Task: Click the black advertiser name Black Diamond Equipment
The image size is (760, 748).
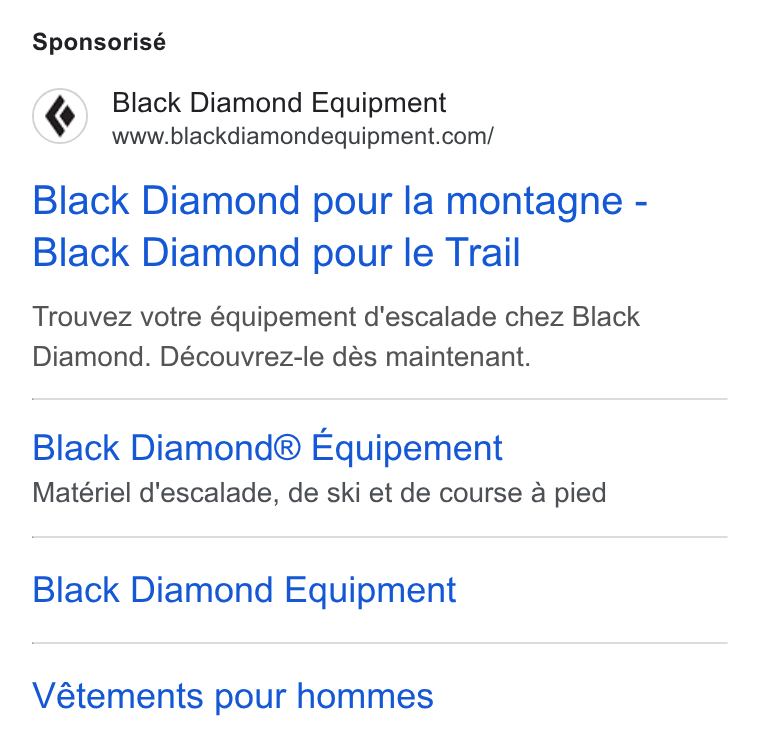Action: pyautogui.click(x=279, y=103)
